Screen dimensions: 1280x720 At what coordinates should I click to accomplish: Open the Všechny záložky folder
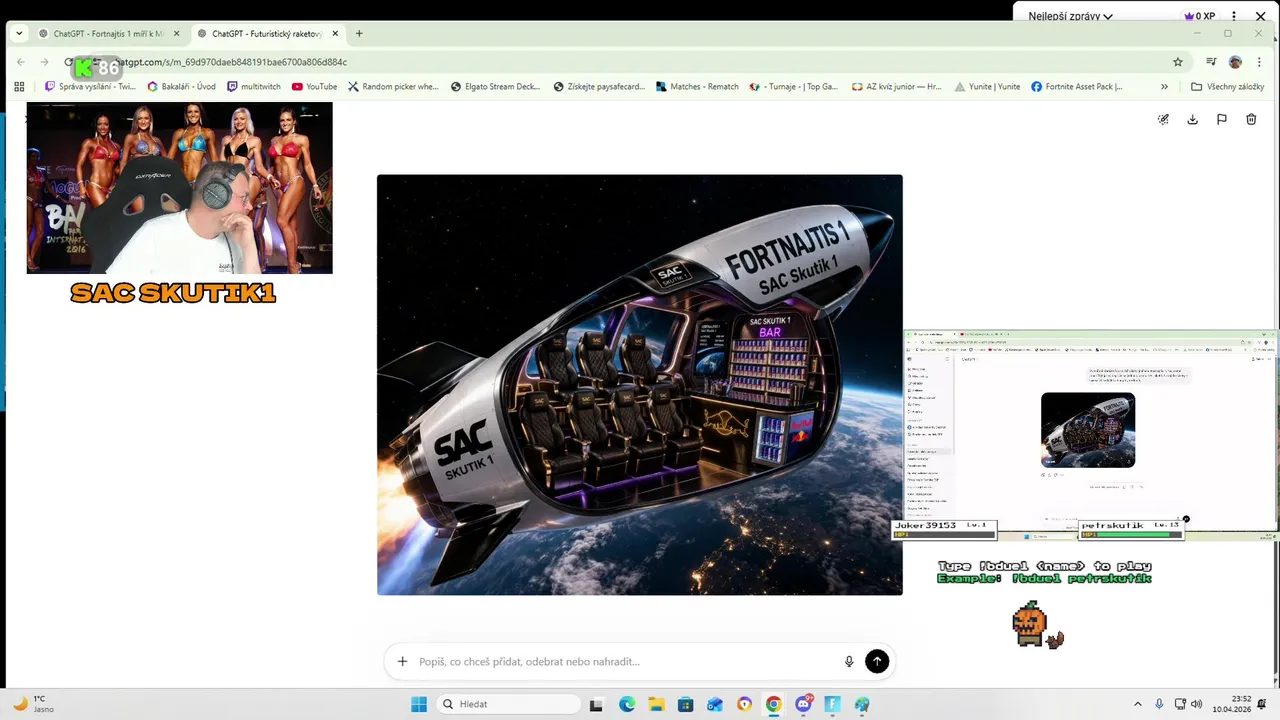1228,87
